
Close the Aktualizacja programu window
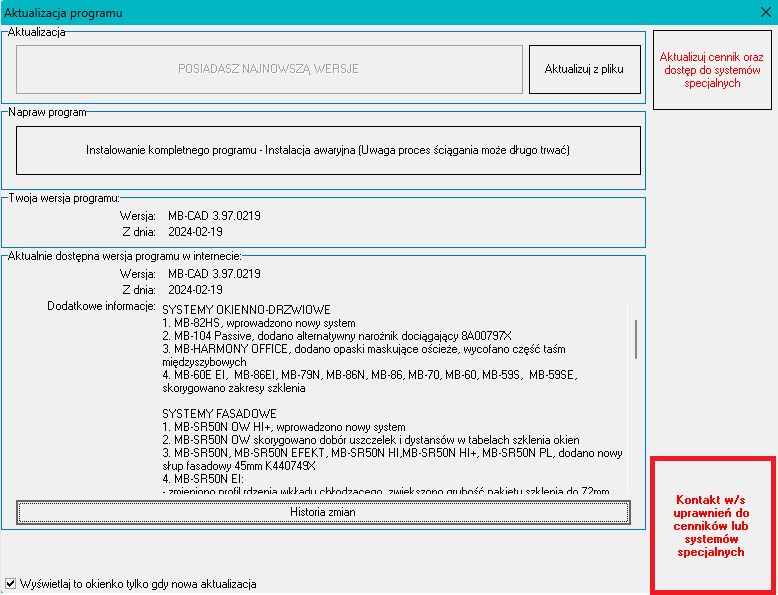pyautogui.click(x=764, y=12)
